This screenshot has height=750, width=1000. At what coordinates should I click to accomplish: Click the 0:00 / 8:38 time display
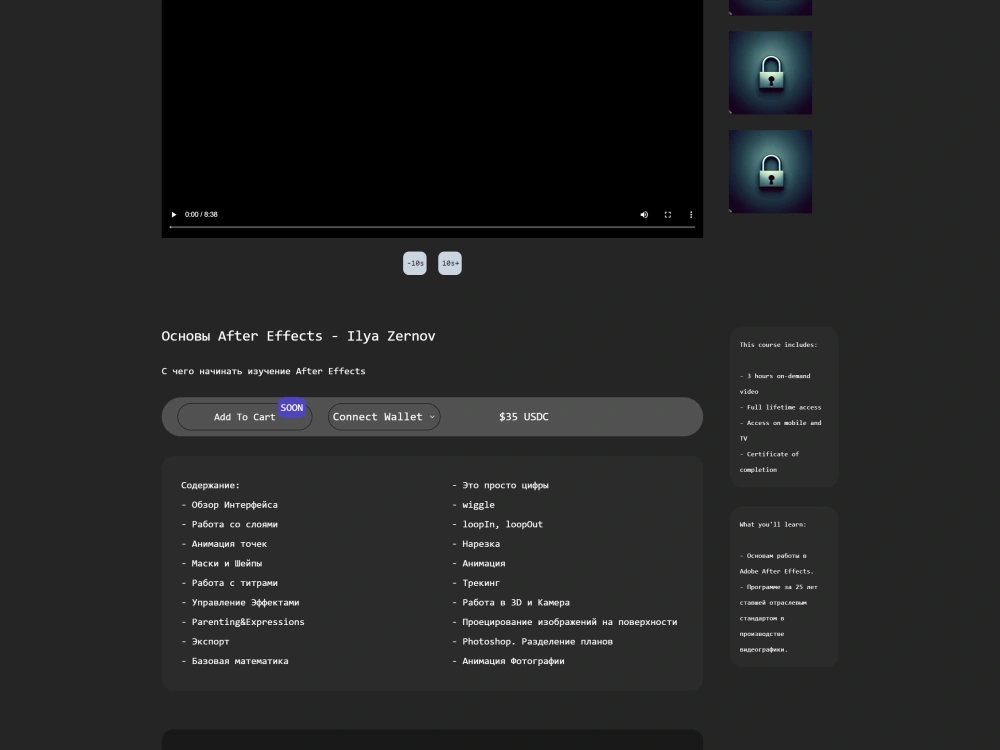pos(201,215)
